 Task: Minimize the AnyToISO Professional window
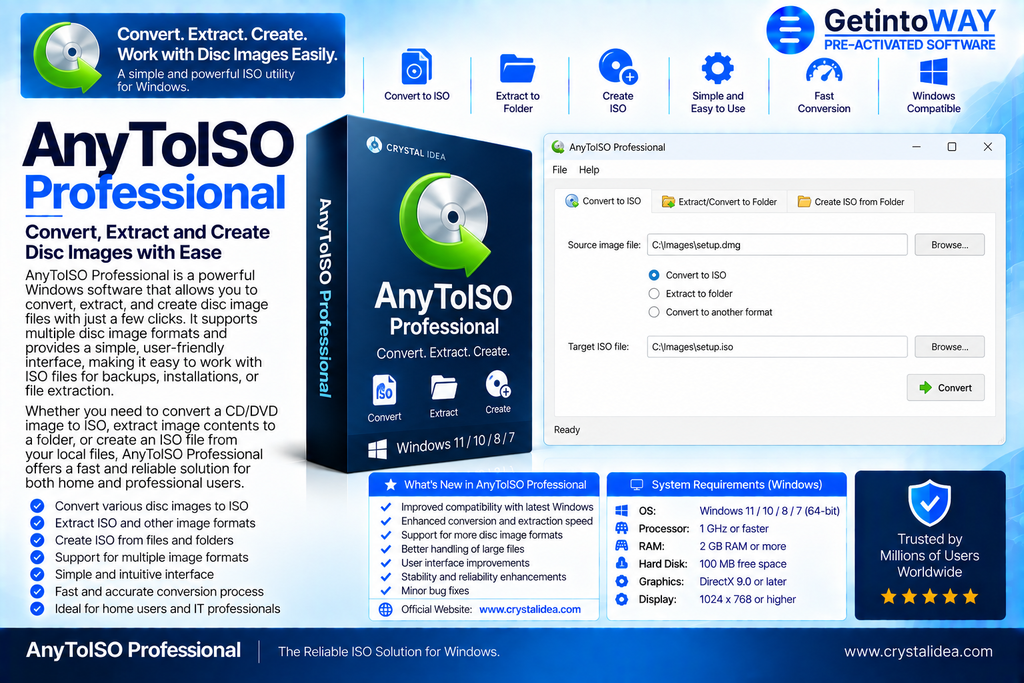(x=916, y=147)
